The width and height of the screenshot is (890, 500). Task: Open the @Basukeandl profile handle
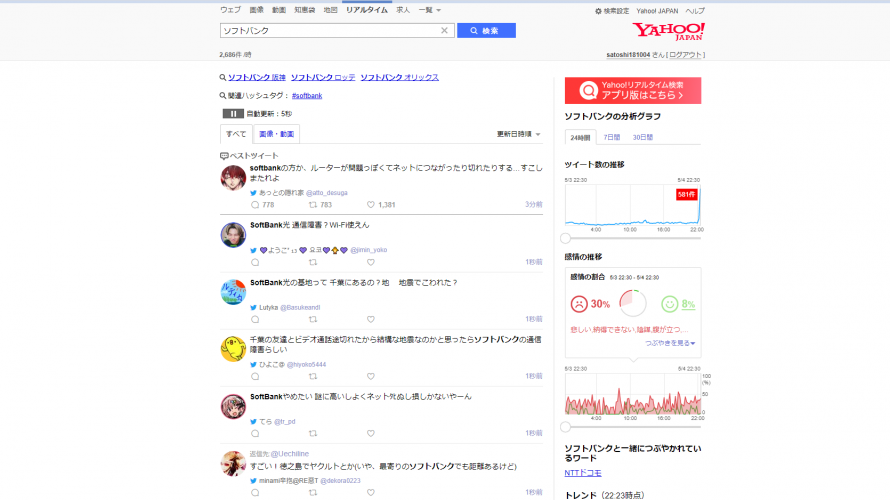(x=300, y=308)
